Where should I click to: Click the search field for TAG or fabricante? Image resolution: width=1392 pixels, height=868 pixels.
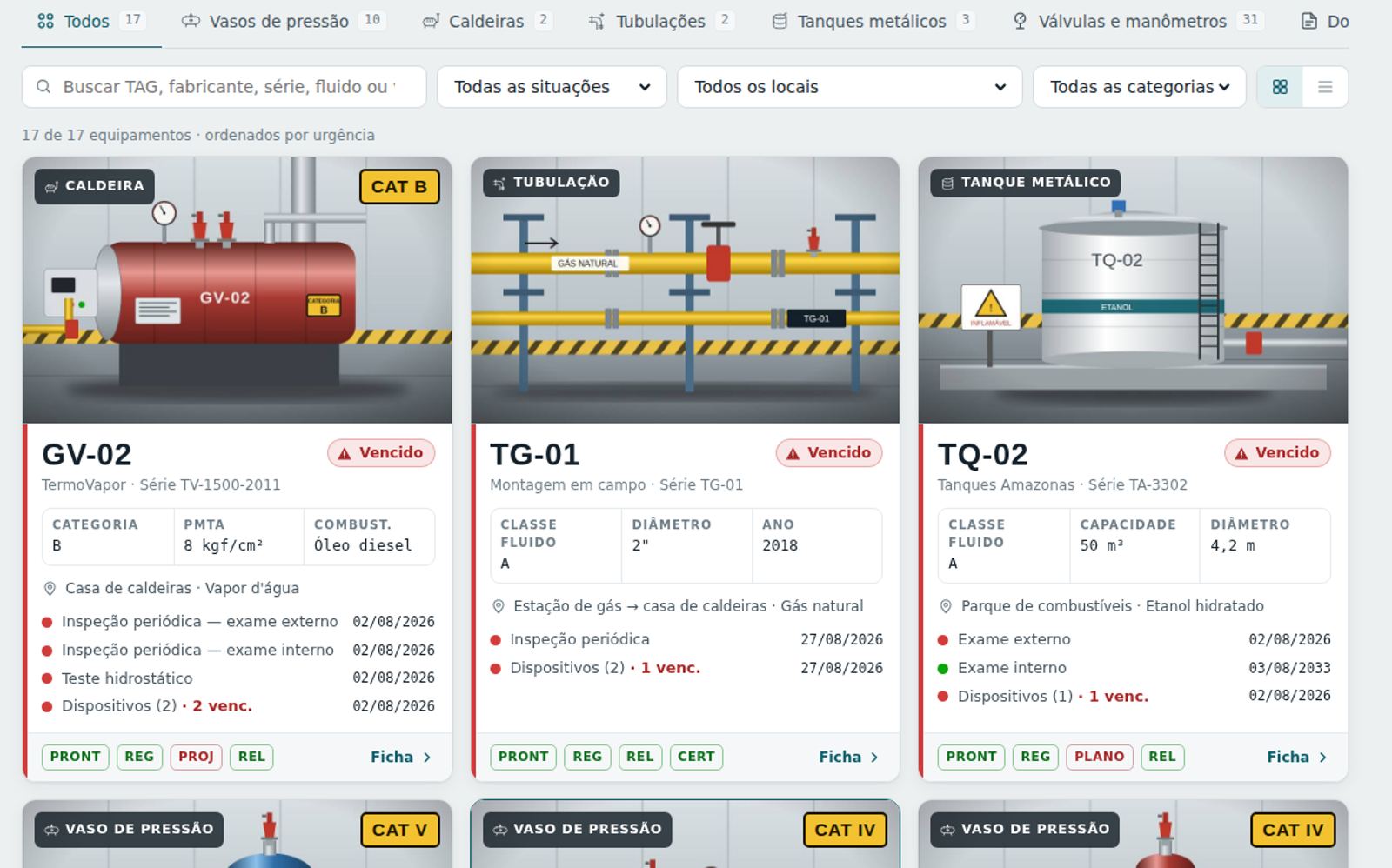pos(224,87)
